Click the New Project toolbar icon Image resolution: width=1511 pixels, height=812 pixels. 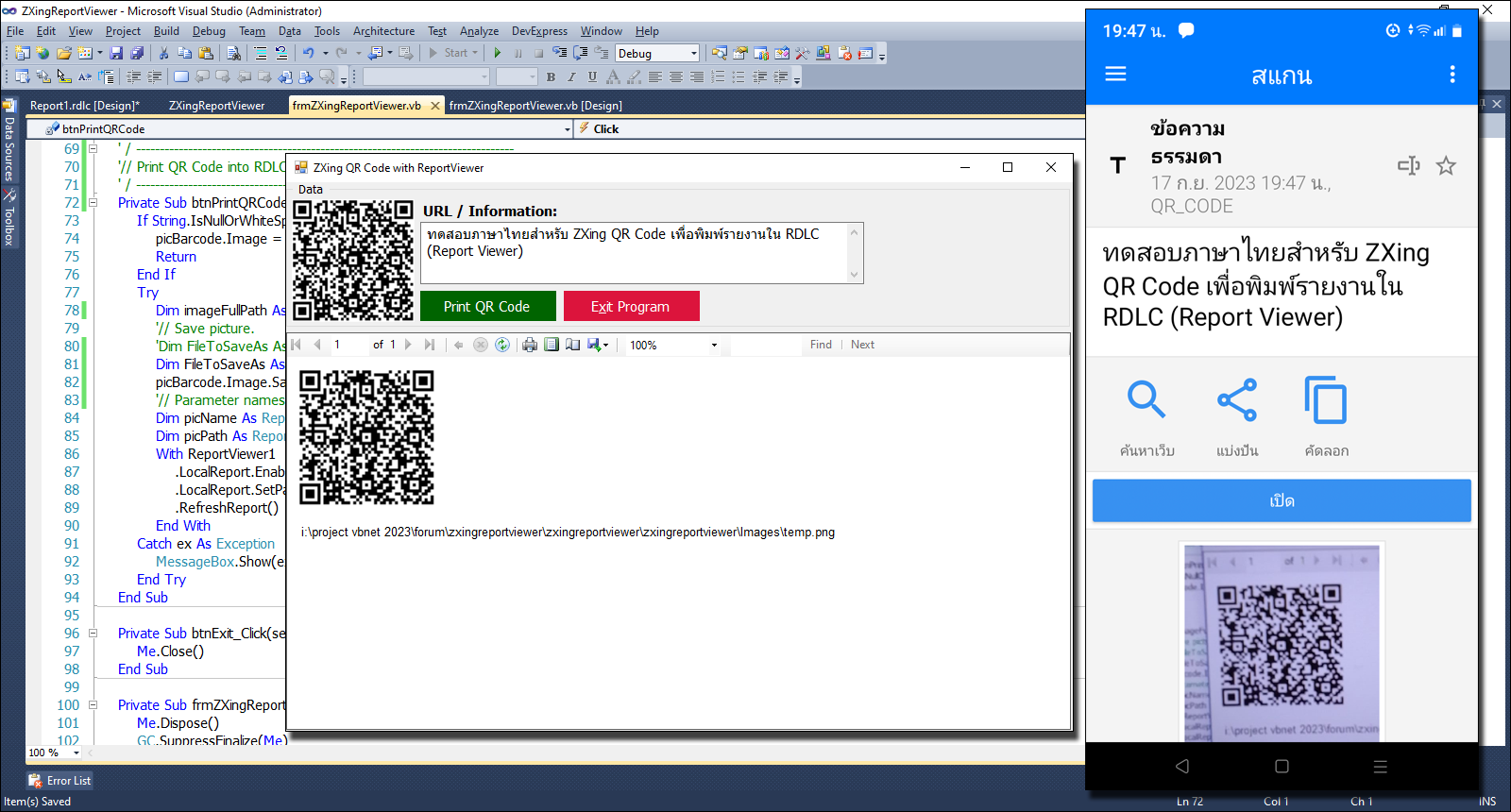pyautogui.click(x=22, y=53)
